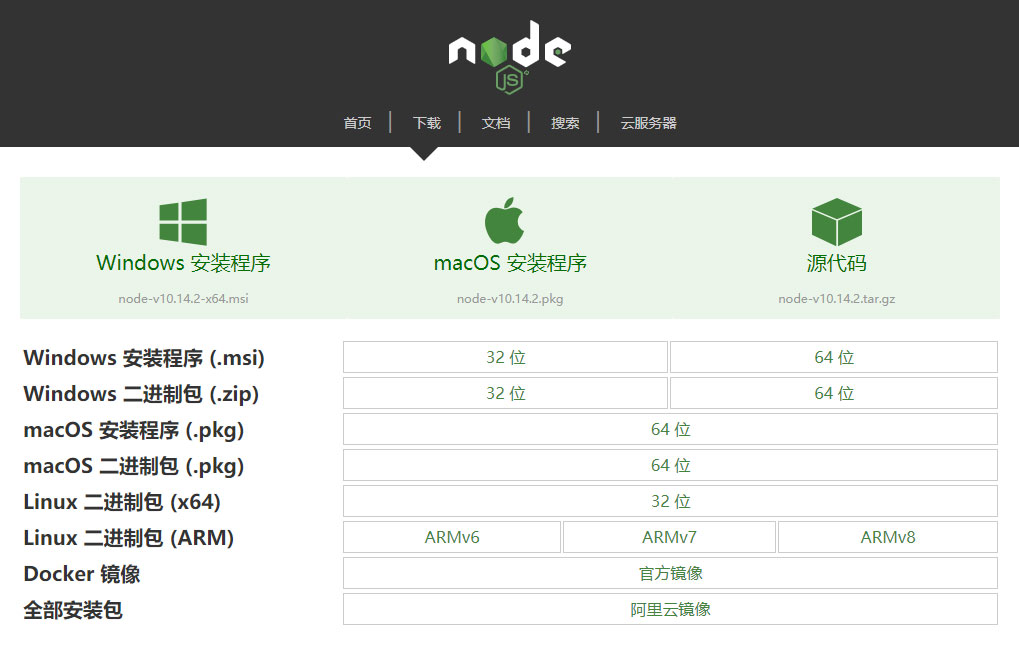Viewport: 1019px width, 666px height.
Task: Click the source code cube icon
Action: click(x=836, y=221)
